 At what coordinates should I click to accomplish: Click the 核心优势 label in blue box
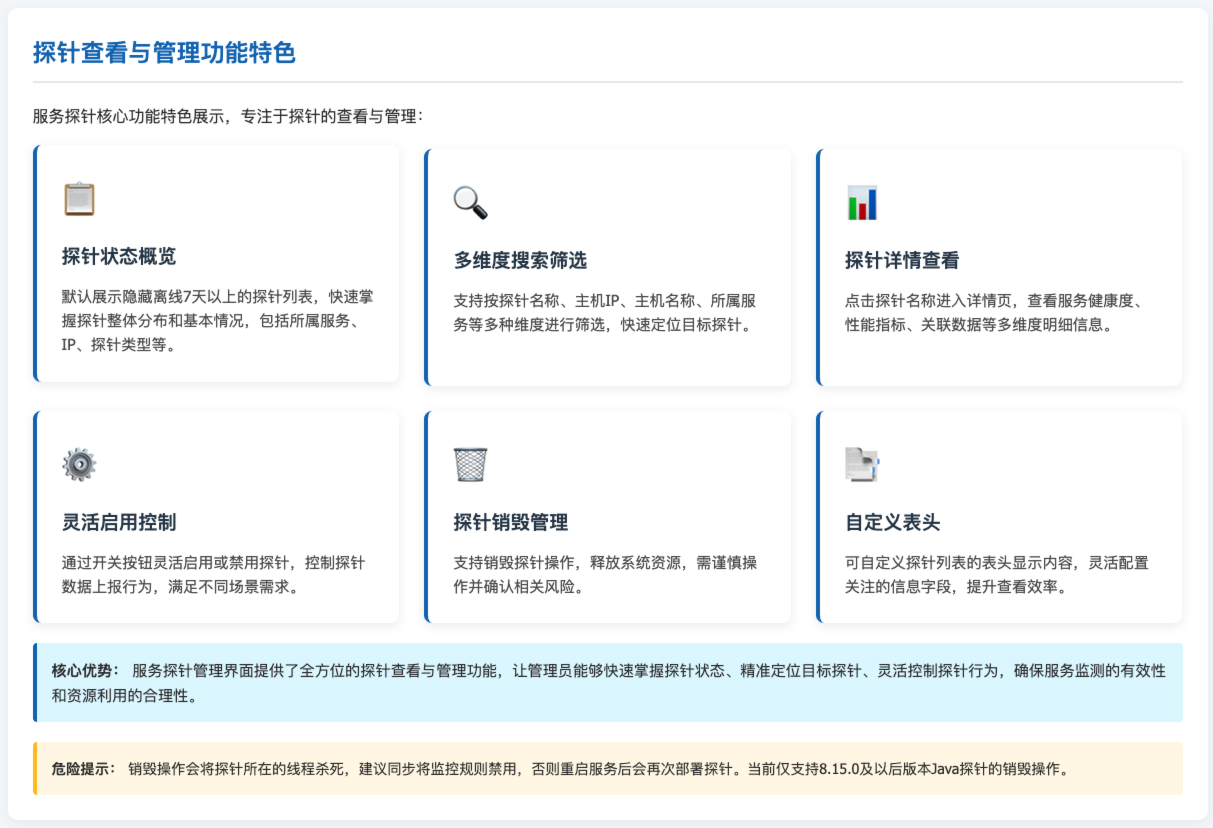point(85,670)
